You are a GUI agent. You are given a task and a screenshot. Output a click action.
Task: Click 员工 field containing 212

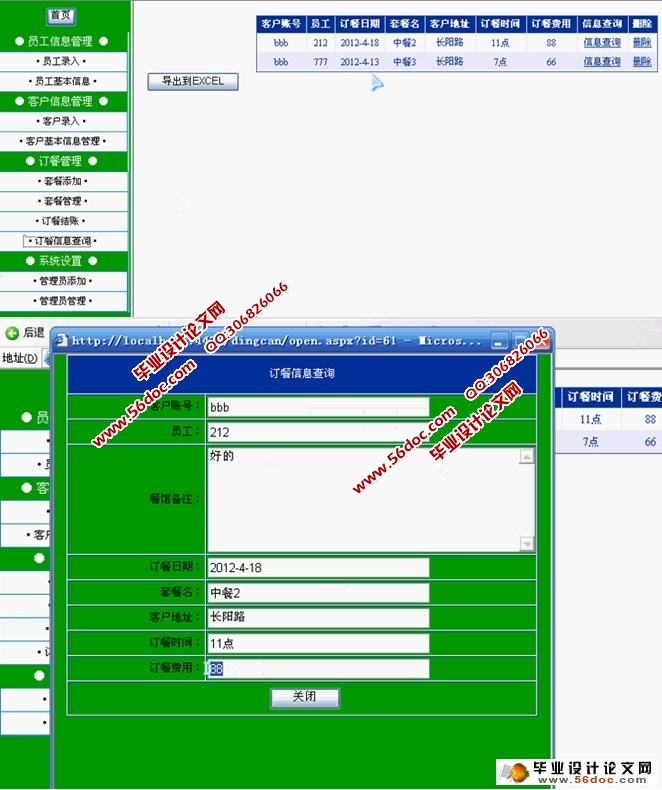coord(318,432)
